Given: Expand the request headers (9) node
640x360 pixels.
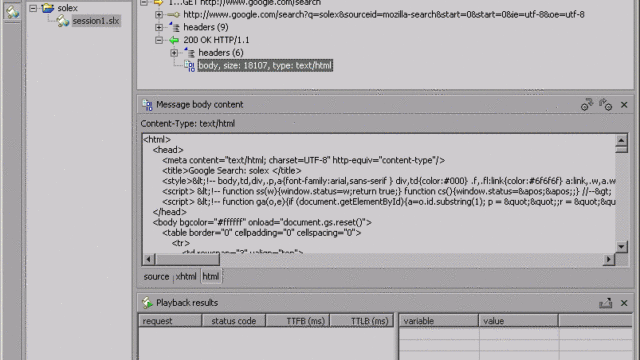Looking at the screenshot, I should pos(159,27).
